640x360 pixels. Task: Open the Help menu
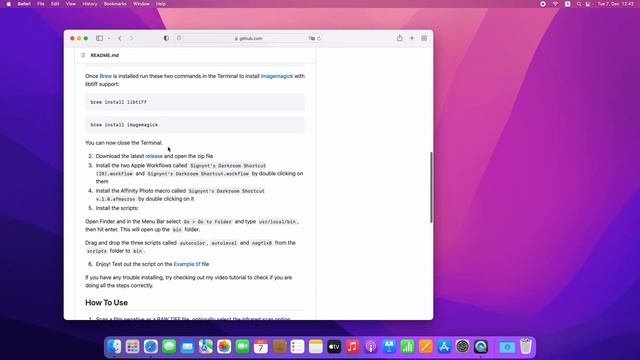[x=161, y=4]
